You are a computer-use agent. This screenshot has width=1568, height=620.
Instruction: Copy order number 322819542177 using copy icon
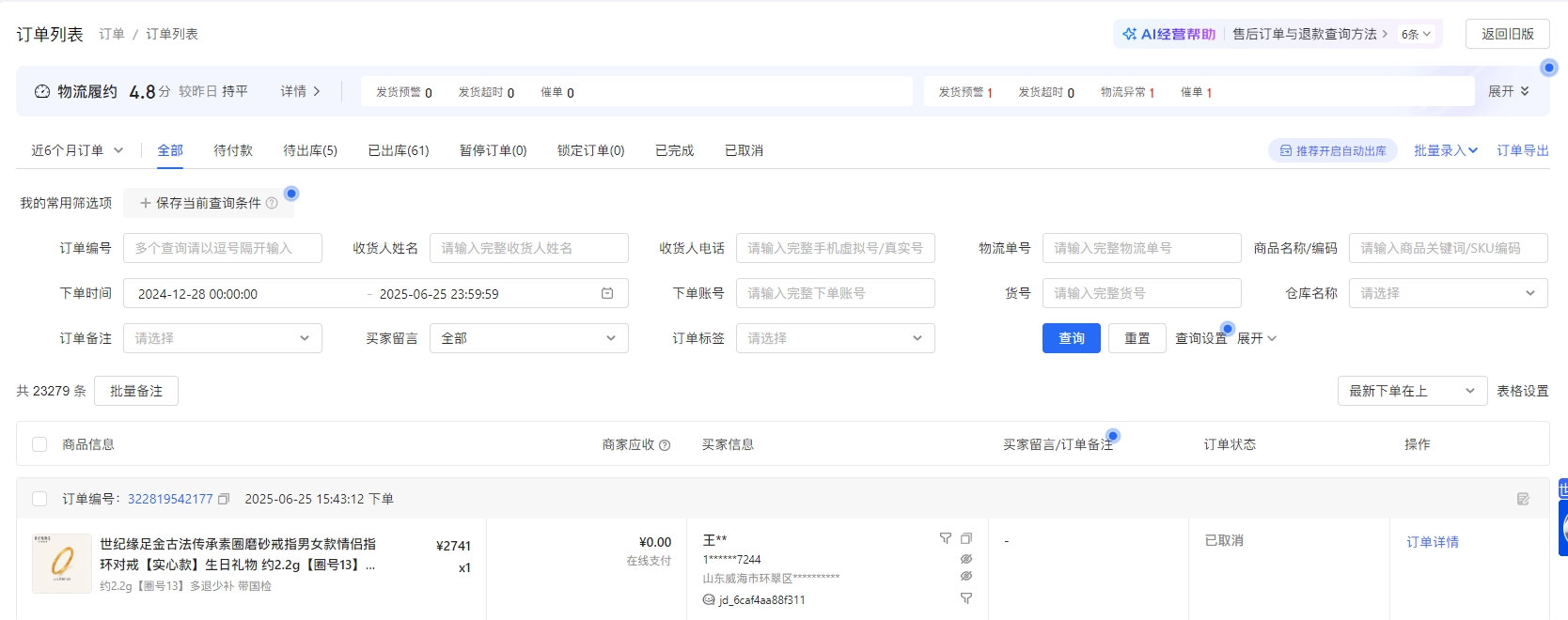224,499
